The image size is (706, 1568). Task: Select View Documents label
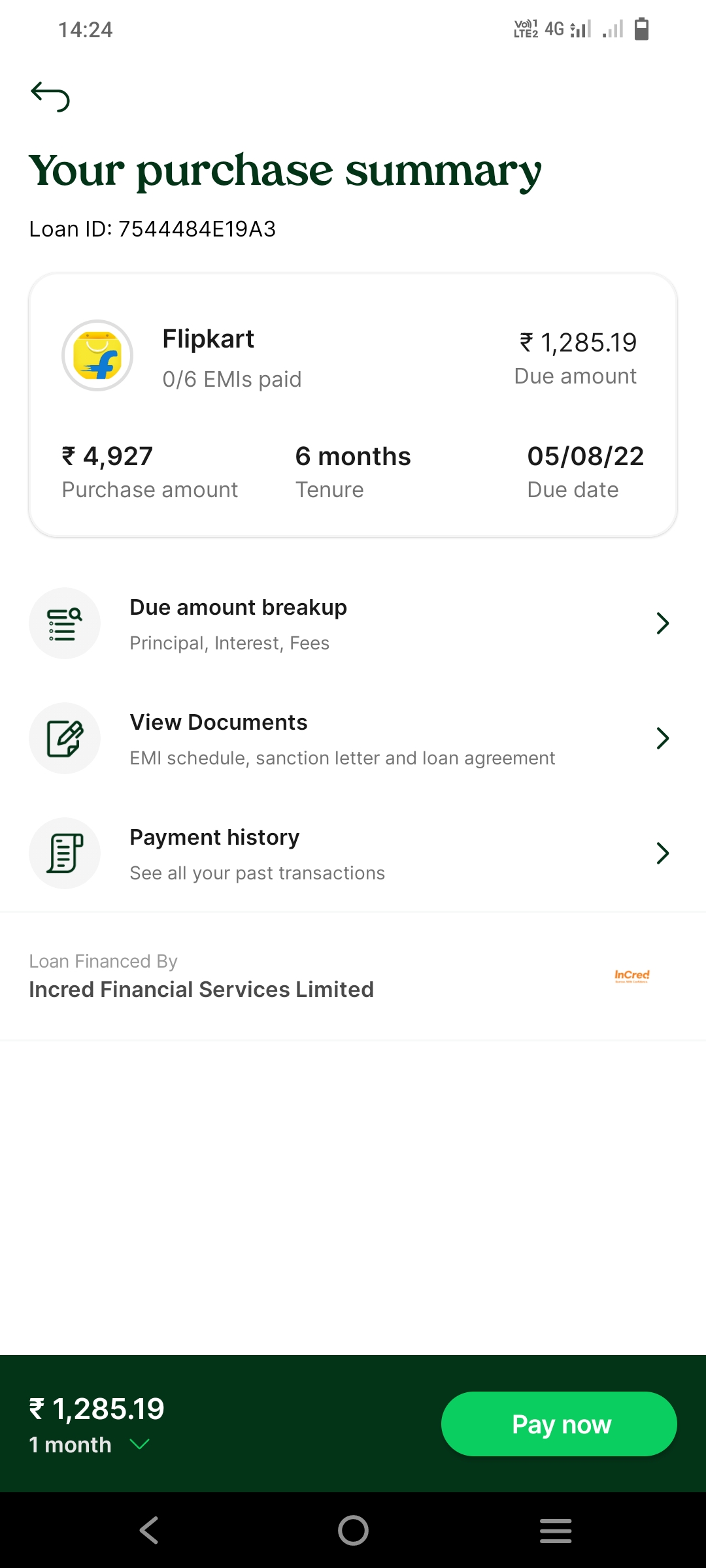[x=218, y=723]
